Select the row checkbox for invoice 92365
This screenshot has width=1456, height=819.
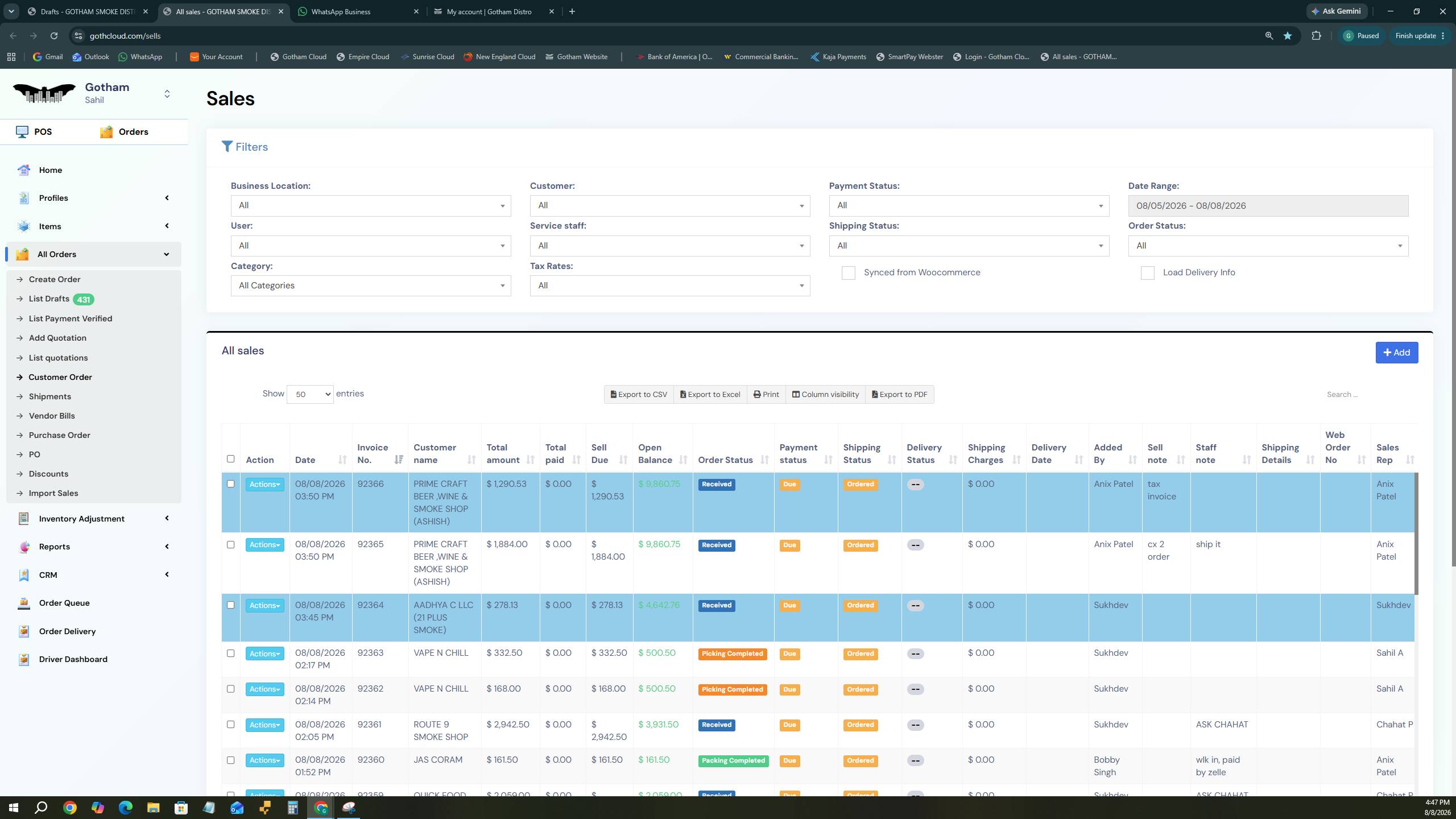pos(230,545)
